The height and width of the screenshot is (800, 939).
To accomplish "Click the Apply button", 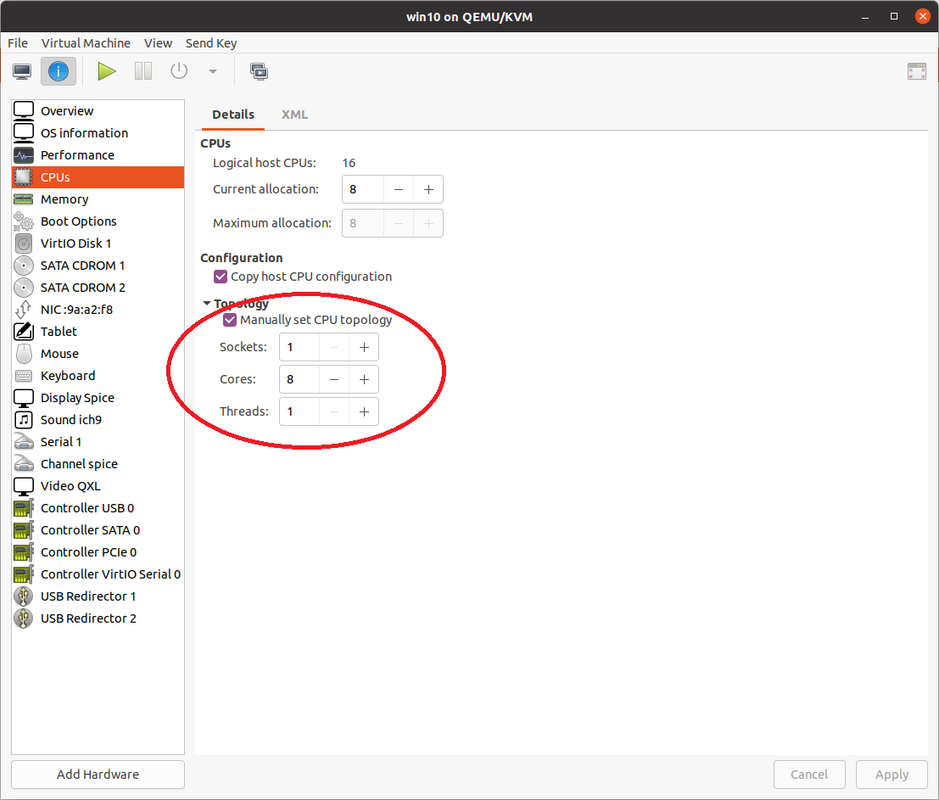I will coord(892,775).
